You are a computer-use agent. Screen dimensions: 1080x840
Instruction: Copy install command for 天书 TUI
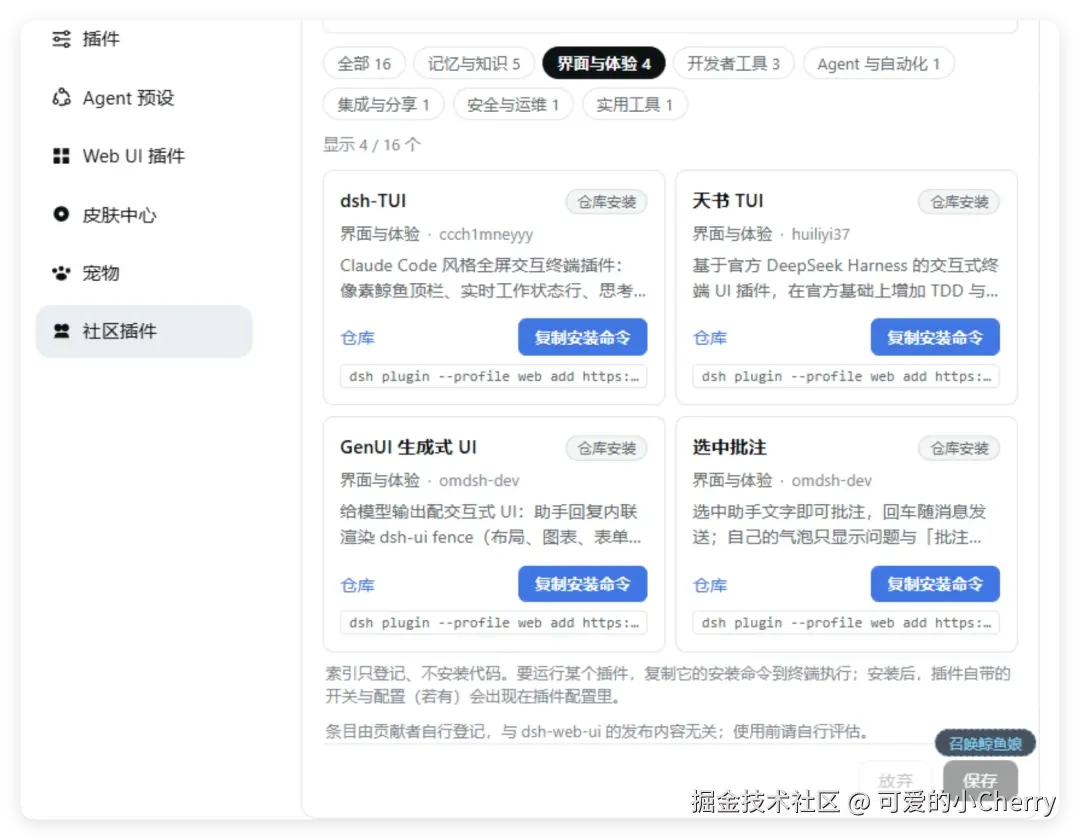pos(935,337)
